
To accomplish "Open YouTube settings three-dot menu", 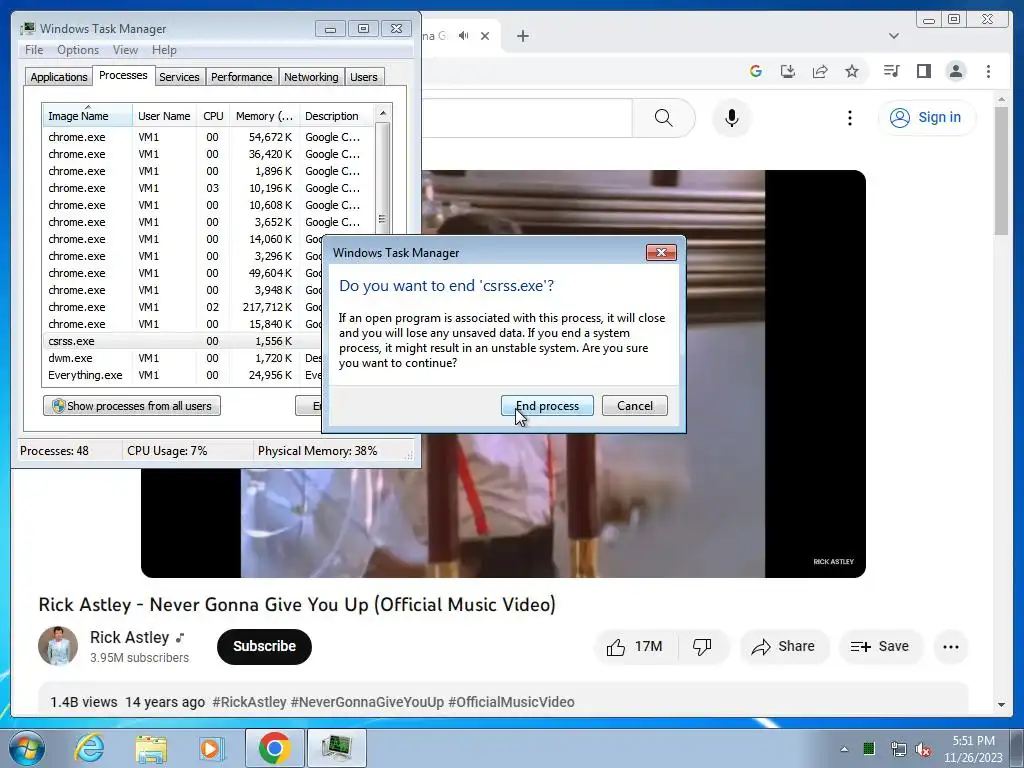I will 850,118.
